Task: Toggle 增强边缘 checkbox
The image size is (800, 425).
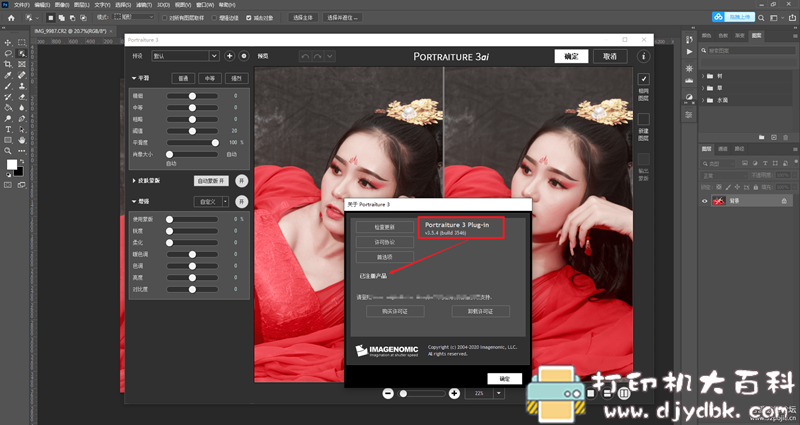Action: pyautogui.click(x=214, y=18)
